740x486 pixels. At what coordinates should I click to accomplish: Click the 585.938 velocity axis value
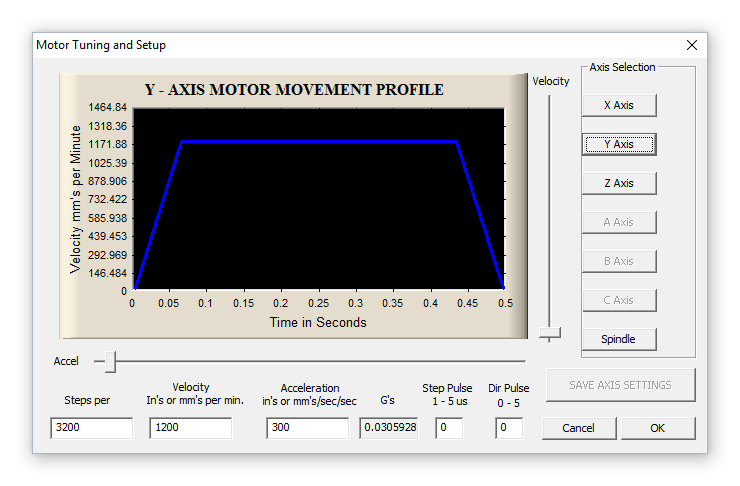click(108, 218)
